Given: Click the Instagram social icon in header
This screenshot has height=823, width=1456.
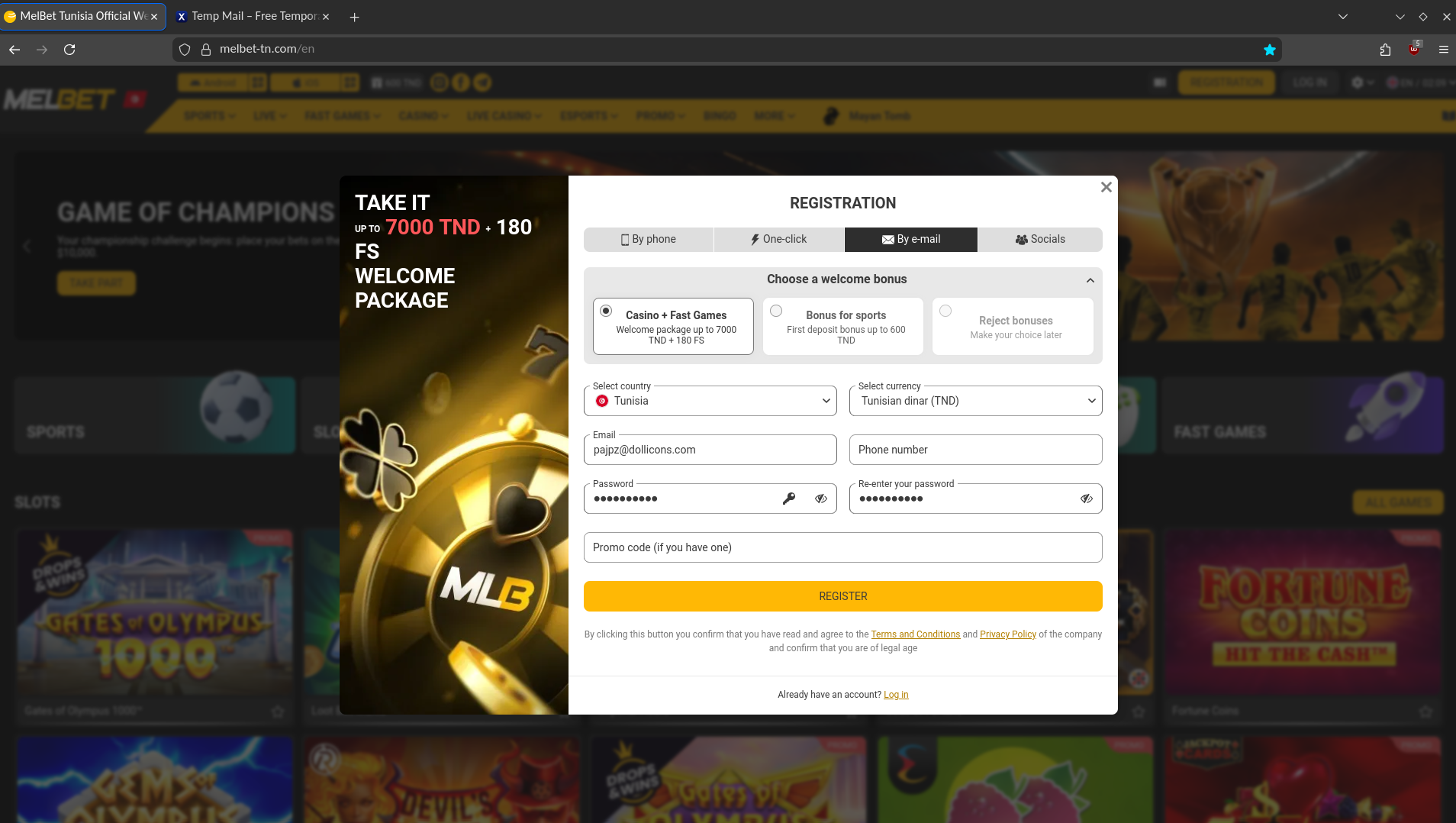Looking at the screenshot, I should (440, 82).
